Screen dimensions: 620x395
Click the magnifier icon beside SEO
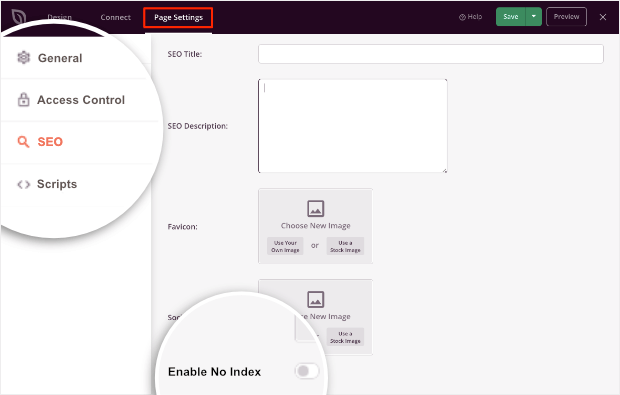pyautogui.click(x=23, y=142)
